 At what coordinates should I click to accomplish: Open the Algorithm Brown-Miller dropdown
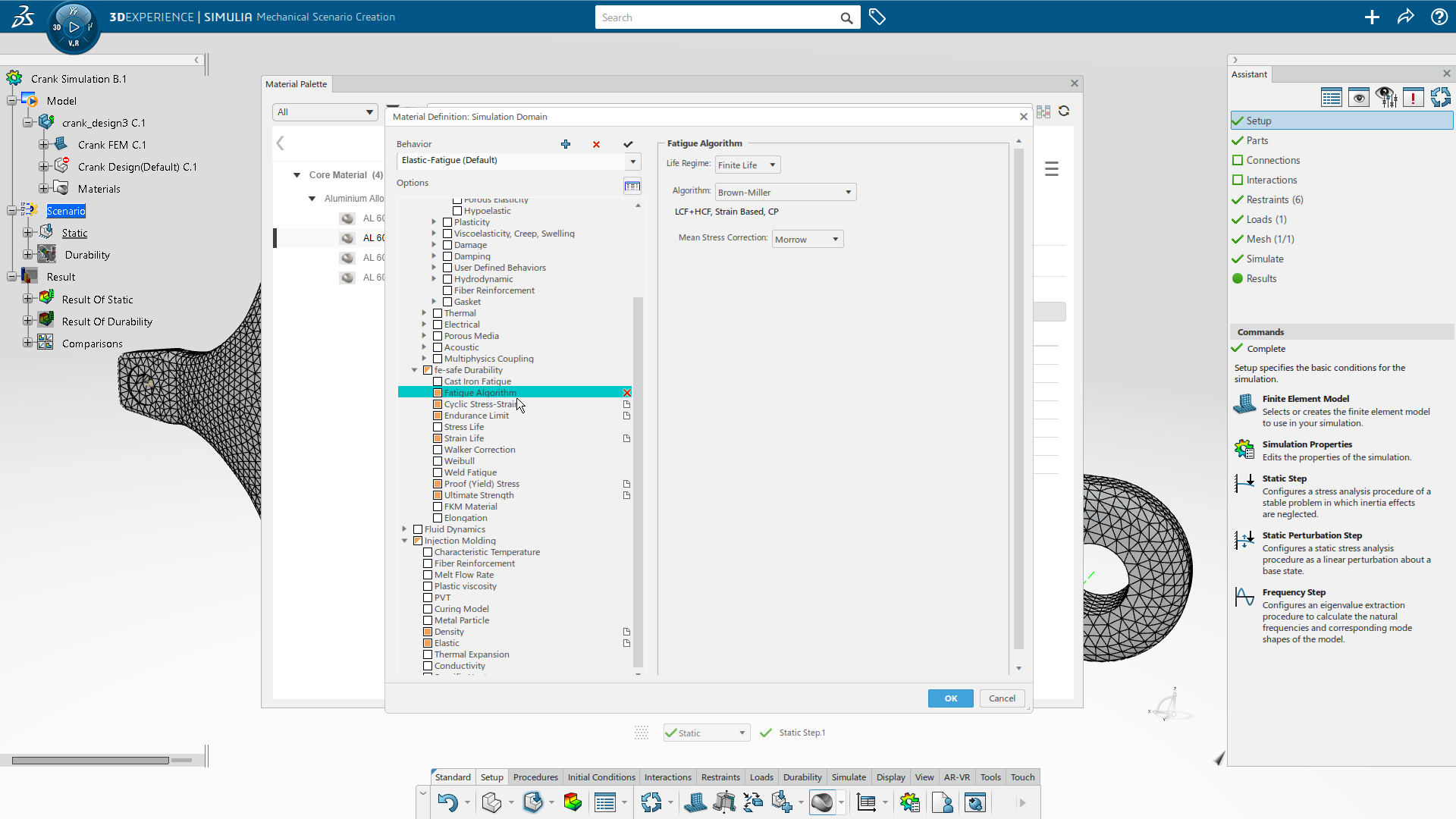pyautogui.click(x=785, y=193)
